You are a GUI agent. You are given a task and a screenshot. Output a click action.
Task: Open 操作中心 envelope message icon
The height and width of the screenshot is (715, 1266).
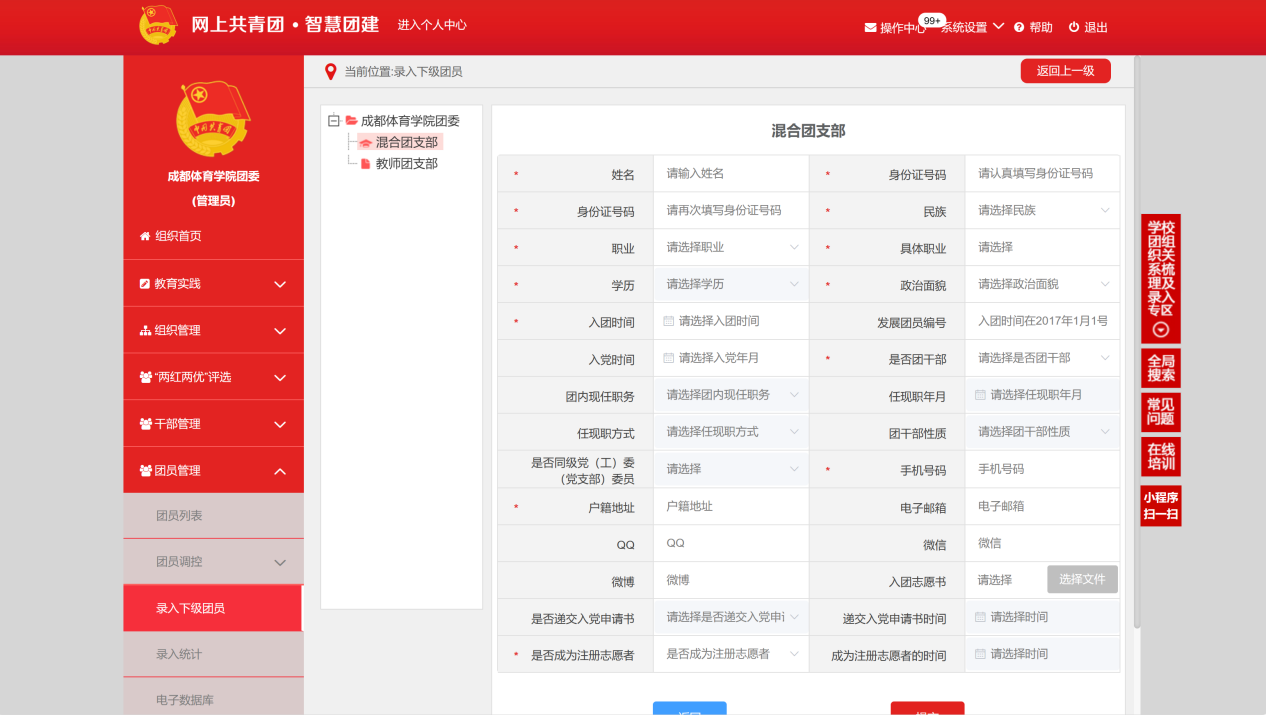[870, 28]
